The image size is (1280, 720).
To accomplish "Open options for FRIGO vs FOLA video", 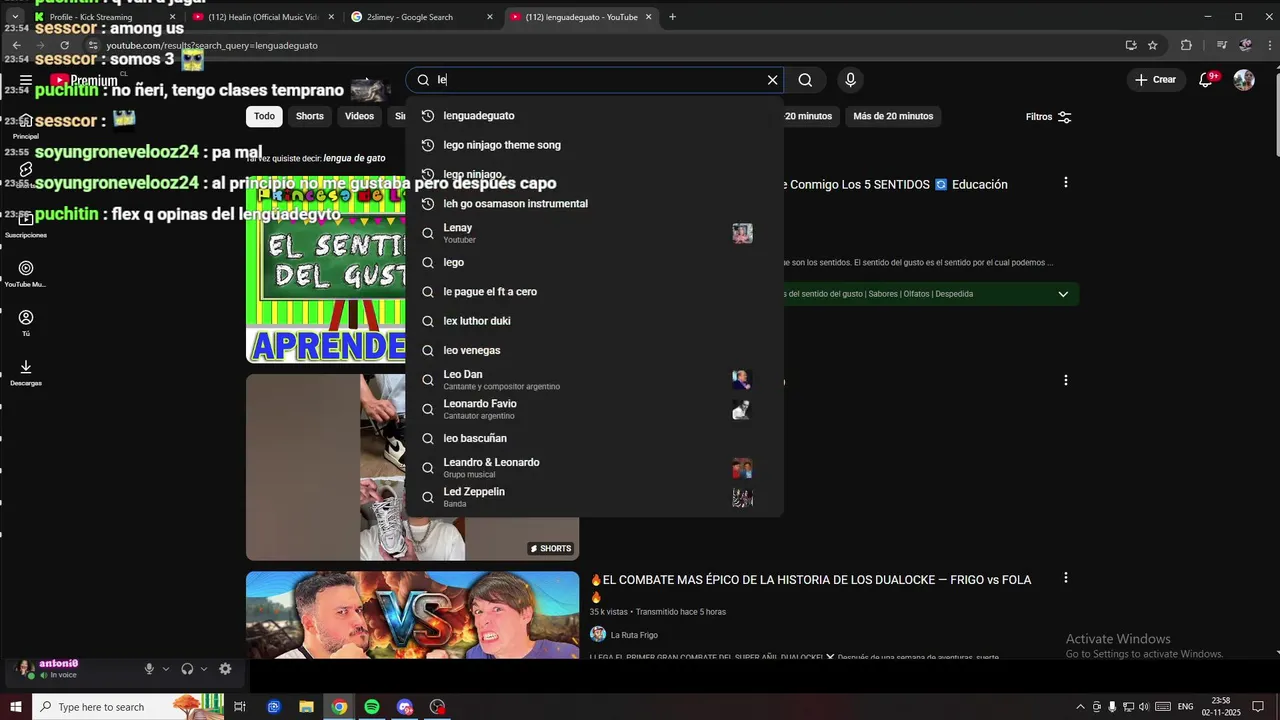I will (x=1065, y=578).
